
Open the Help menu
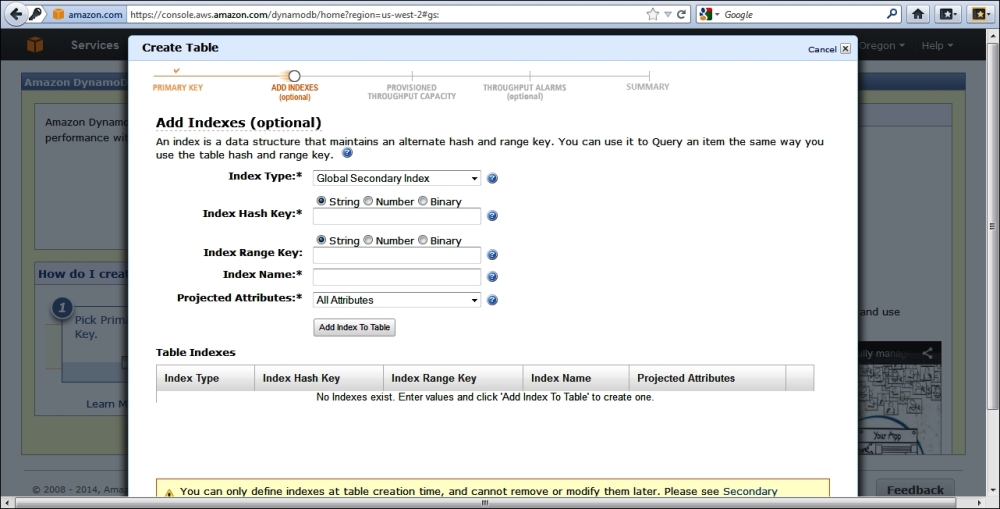937,45
